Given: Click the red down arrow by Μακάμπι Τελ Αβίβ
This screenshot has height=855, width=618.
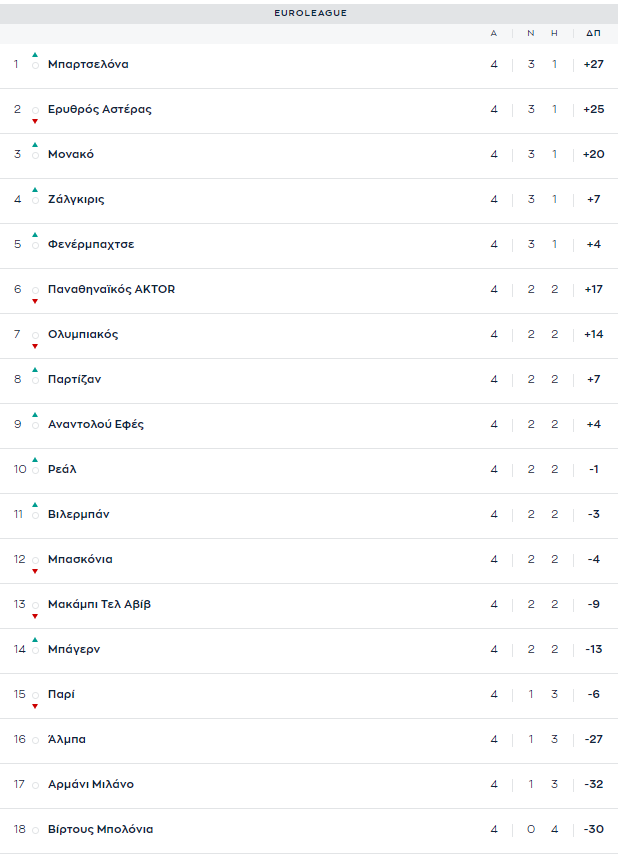Looking at the screenshot, I should click(x=35, y=616).
